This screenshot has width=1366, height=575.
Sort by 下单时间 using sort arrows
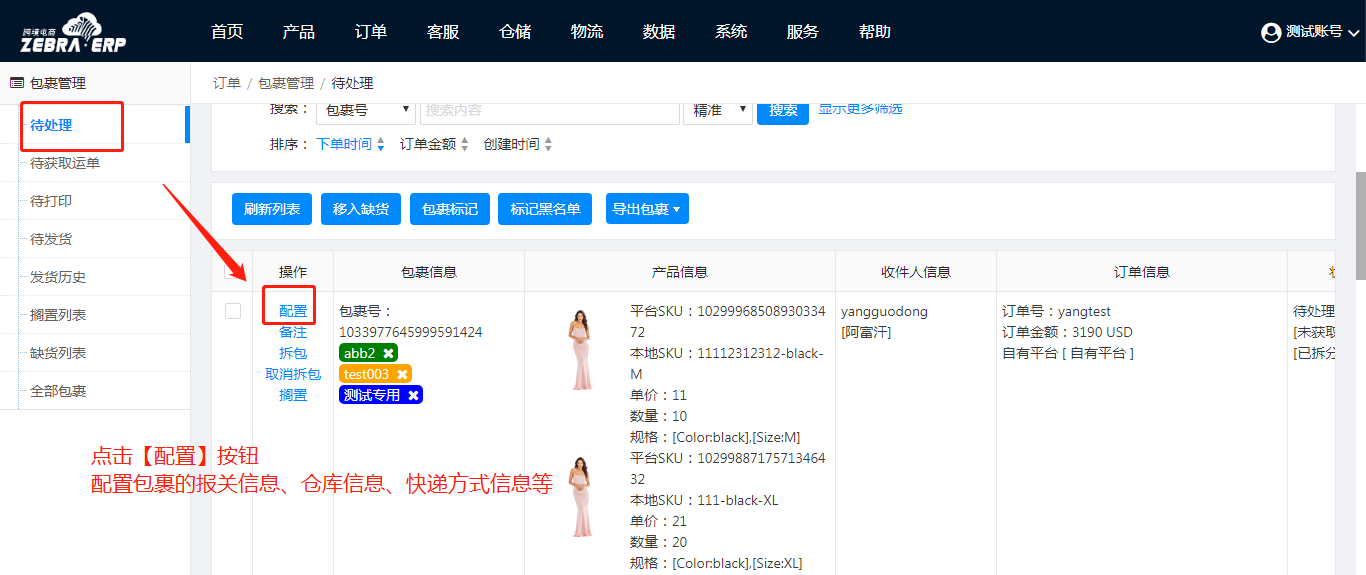(380, 145)
